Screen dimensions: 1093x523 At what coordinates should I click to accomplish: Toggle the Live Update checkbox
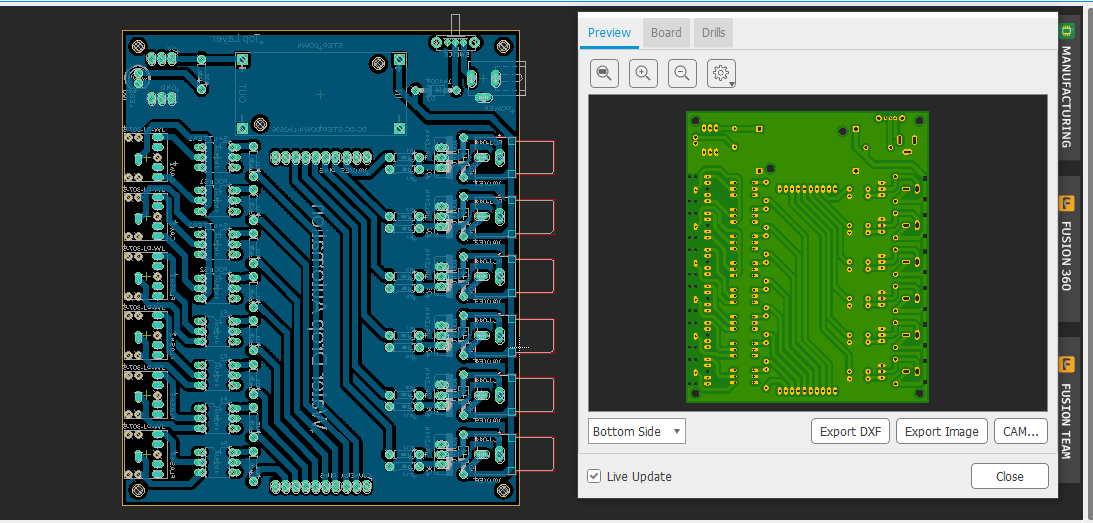point(594,476)
